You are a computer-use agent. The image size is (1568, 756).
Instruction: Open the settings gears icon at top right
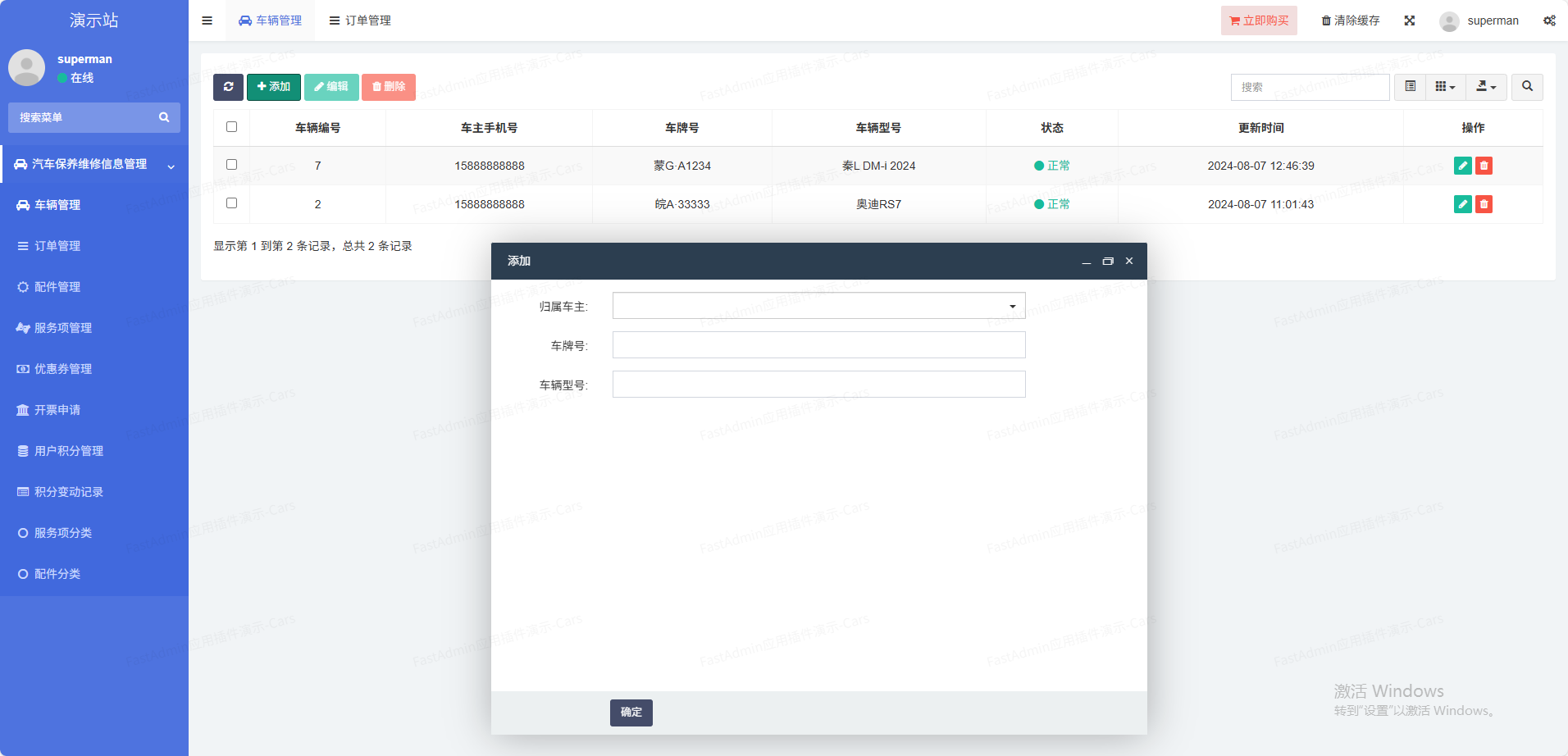1549,20
